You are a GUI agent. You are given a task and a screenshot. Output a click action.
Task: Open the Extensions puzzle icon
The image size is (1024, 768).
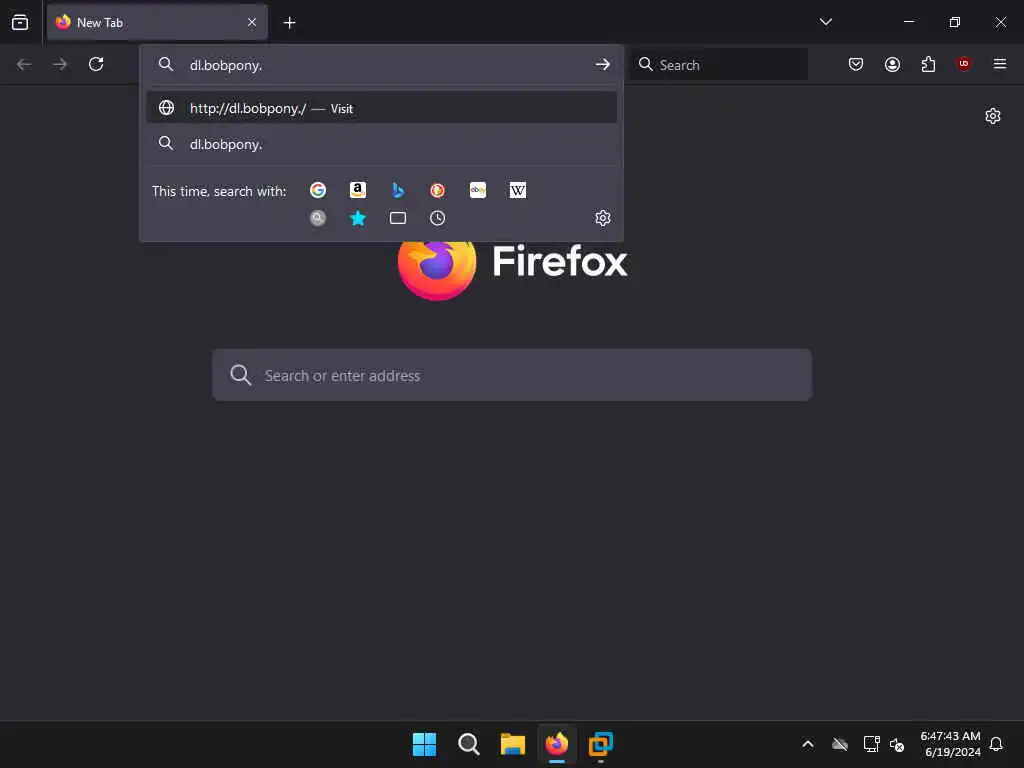click(928, 64)
